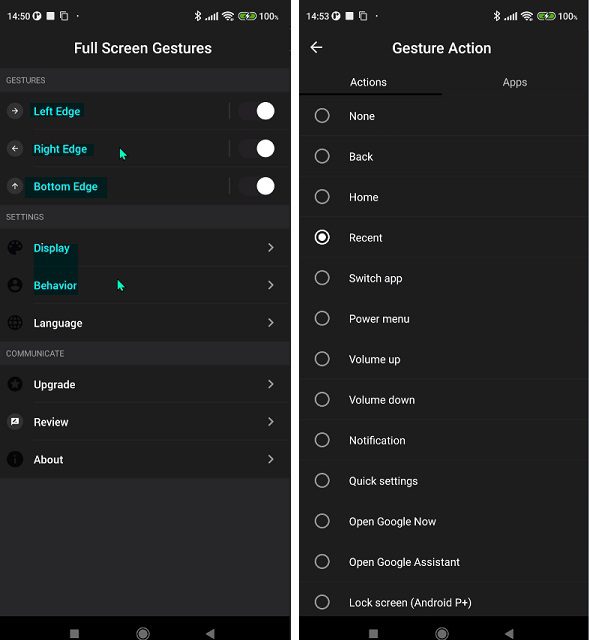The width and height of the screenshot is (589, 640).
Task: Toggle the Left Edge switch
Action: (257, 111)
